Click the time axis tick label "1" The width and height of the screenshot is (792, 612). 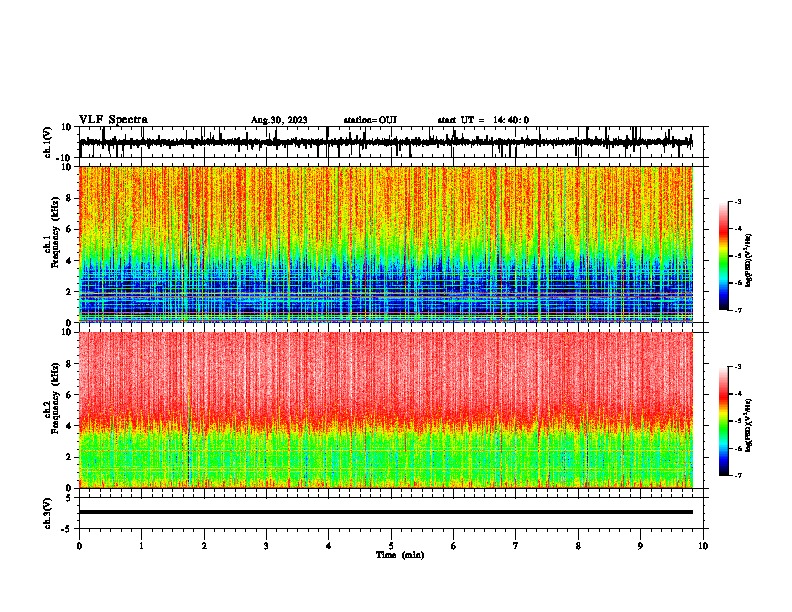pos(141,546)
